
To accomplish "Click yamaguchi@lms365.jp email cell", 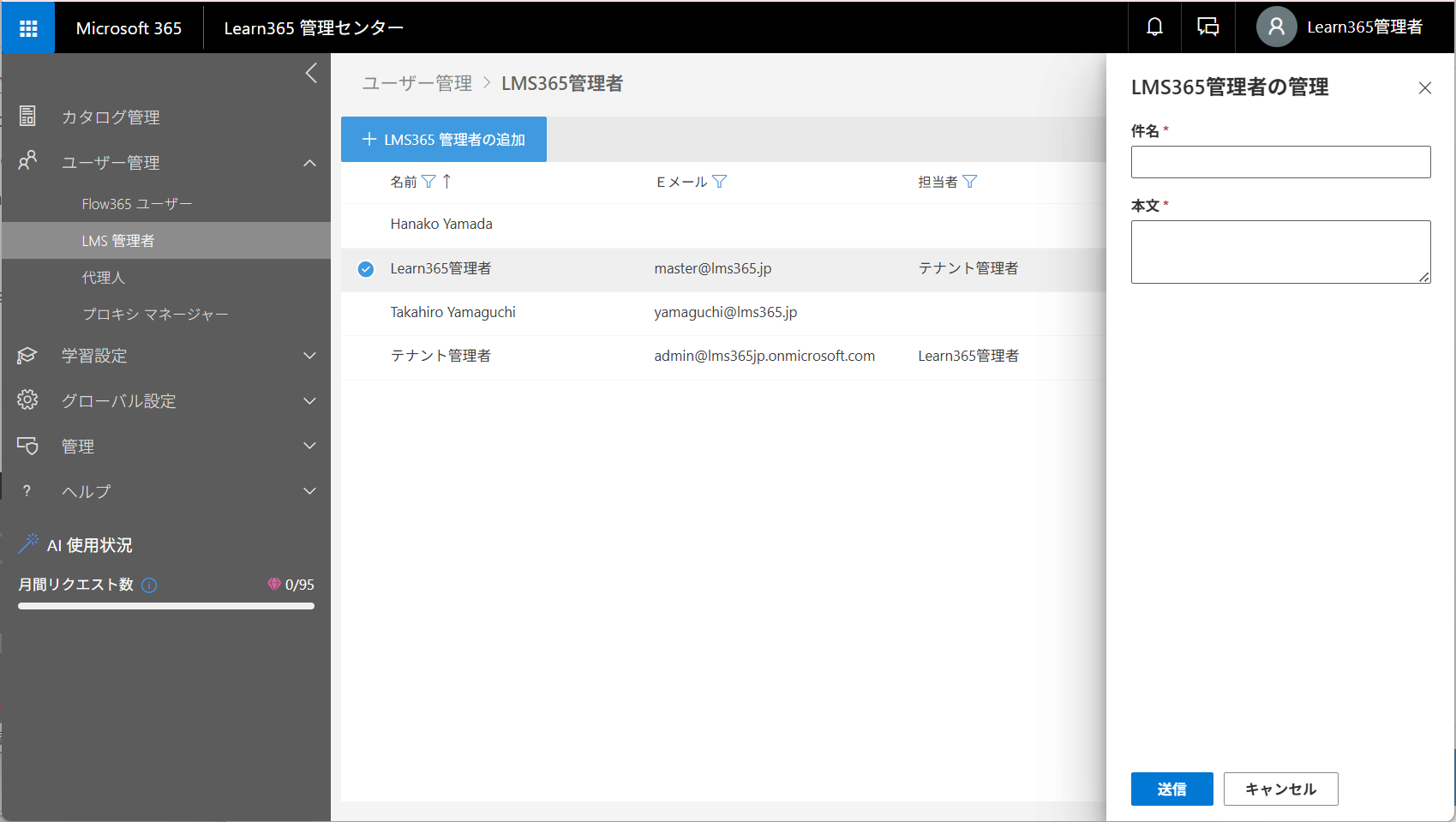I will 726,312.
